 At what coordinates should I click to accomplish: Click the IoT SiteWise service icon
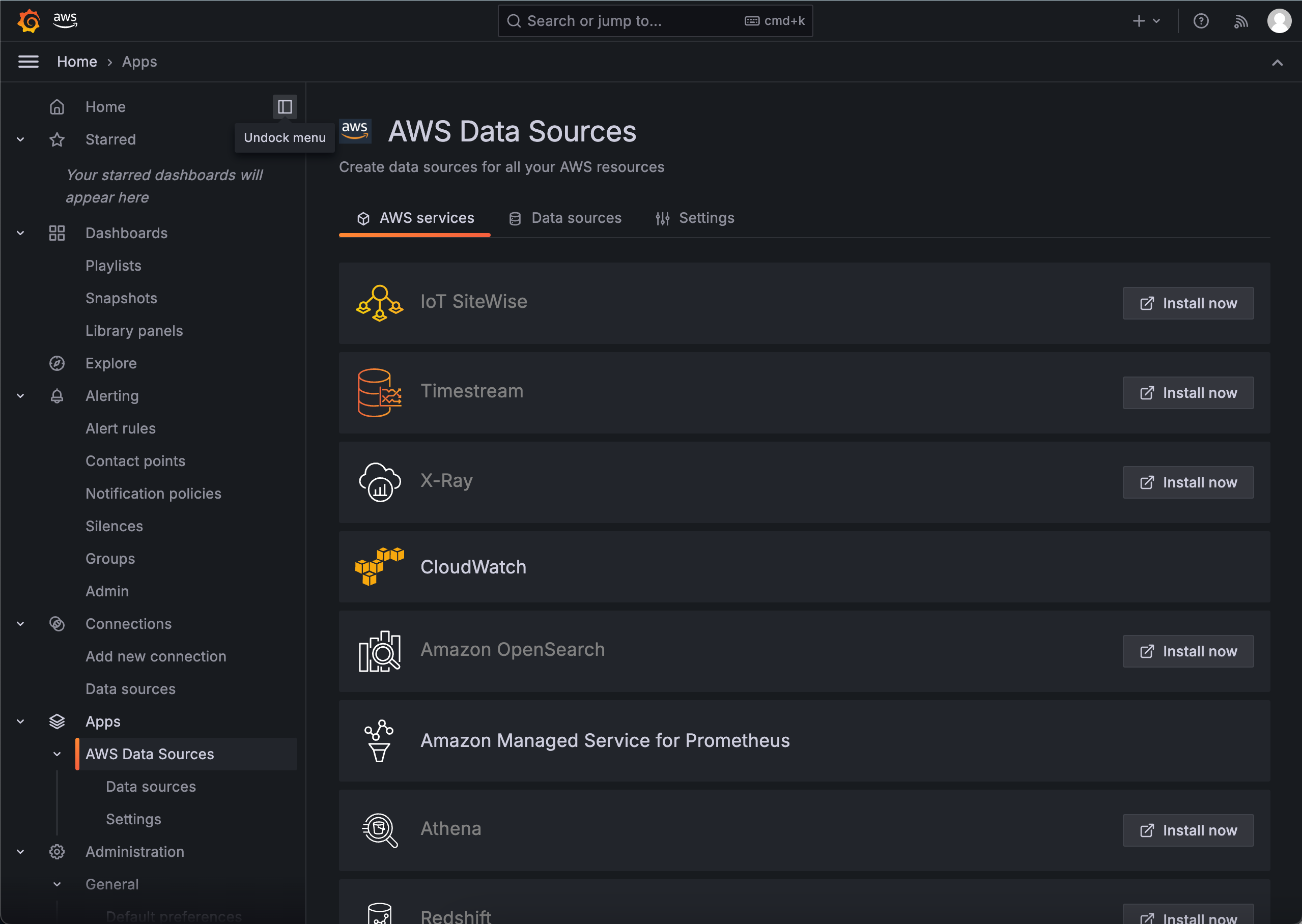(380, 303)
